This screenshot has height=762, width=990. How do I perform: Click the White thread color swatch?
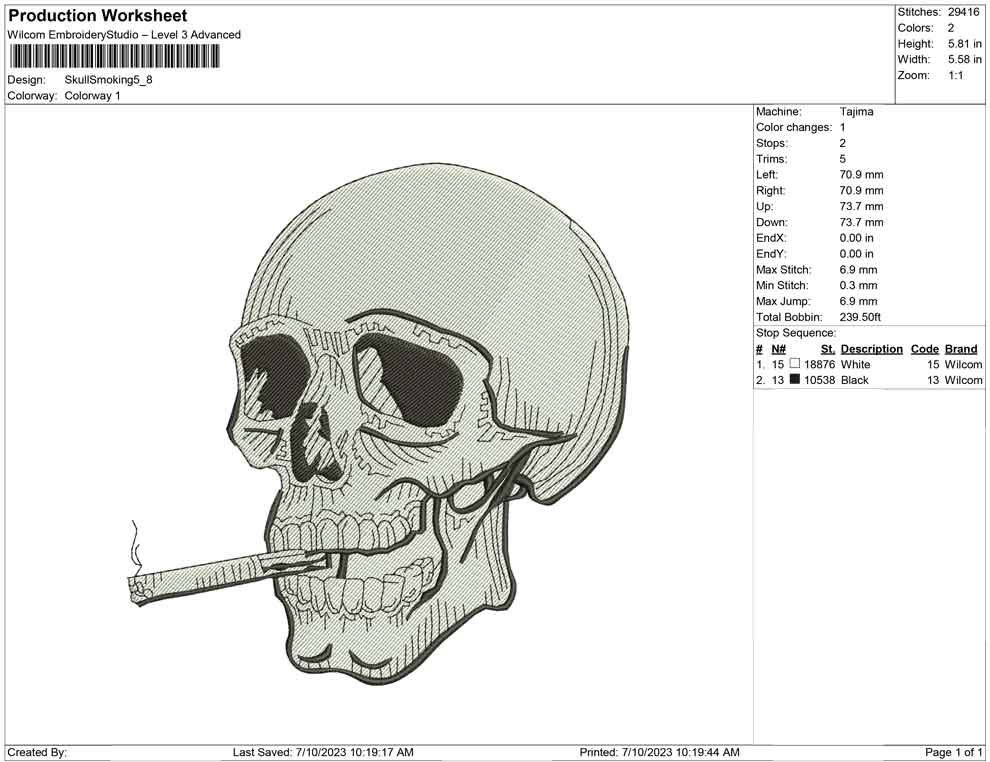796,364
